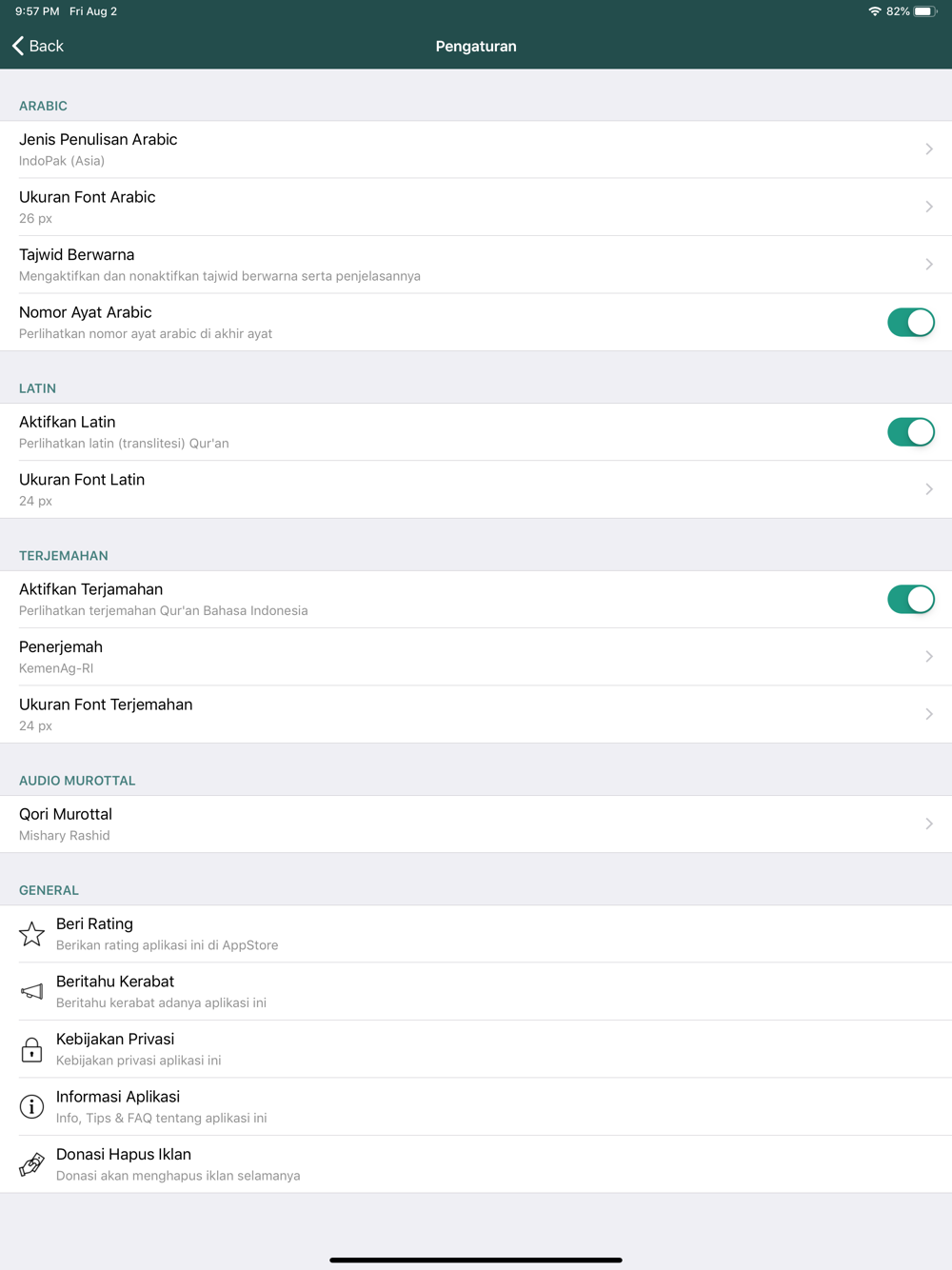Open Ukuran Font Terjemahan setting

click(476, 714)
